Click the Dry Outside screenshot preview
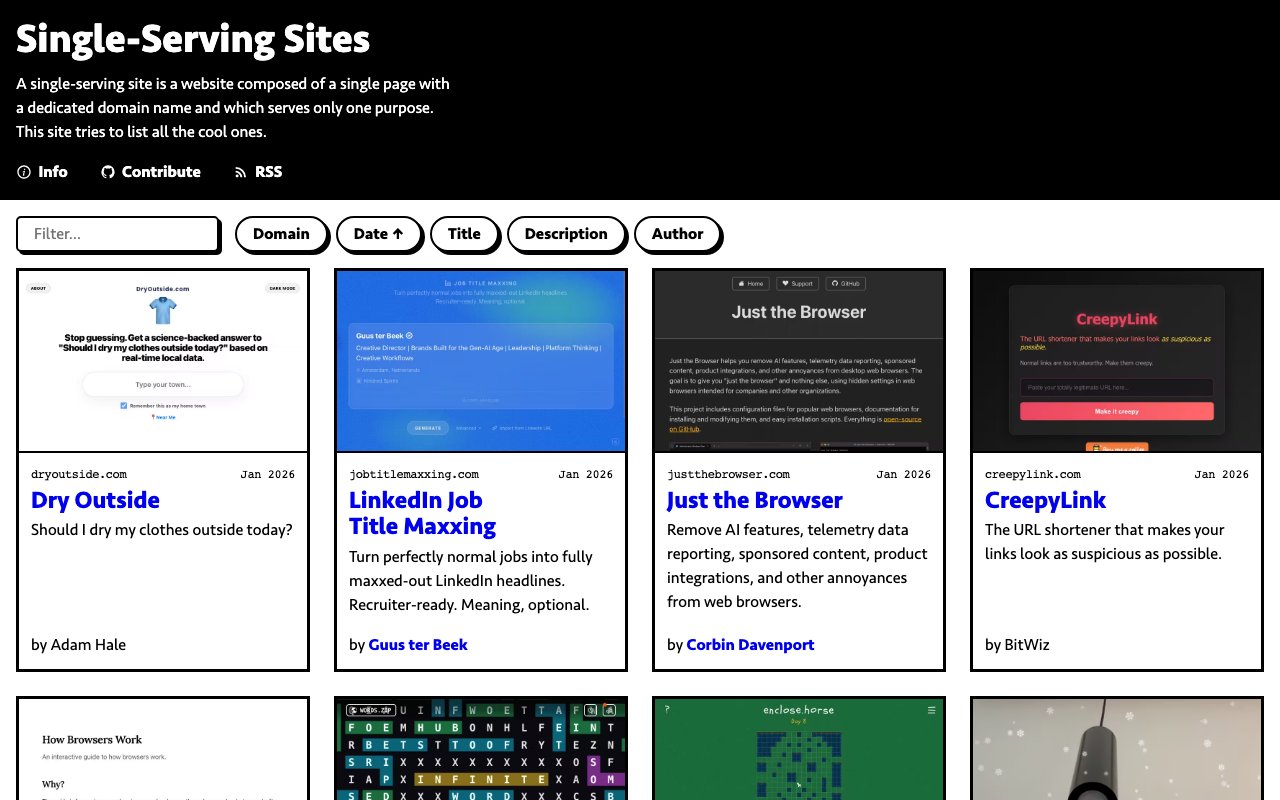The height and width of the screenshot is (800, 1280). coord(162,358)
